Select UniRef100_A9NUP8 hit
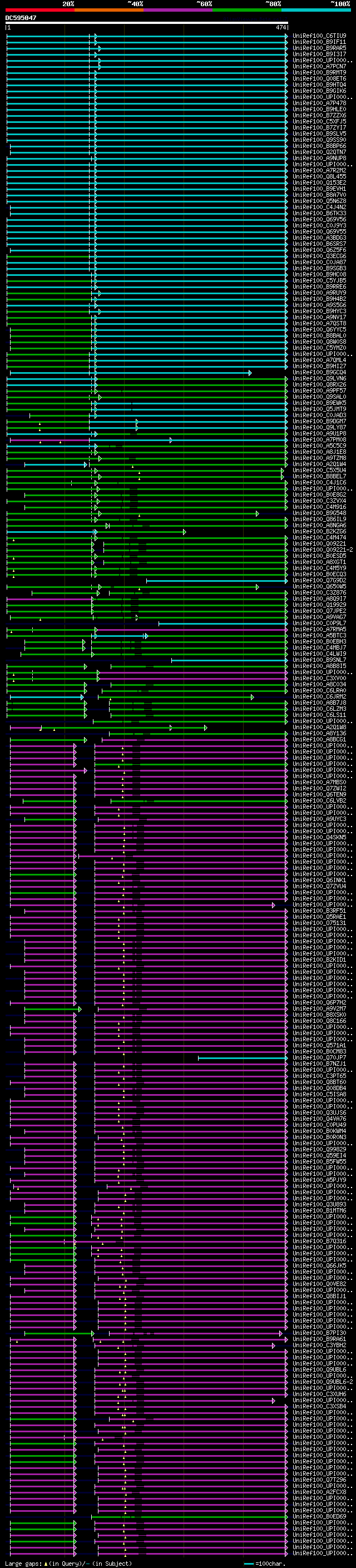Image resolution: width=356 pixels, height=1568 pixels. tap(319, 159)
